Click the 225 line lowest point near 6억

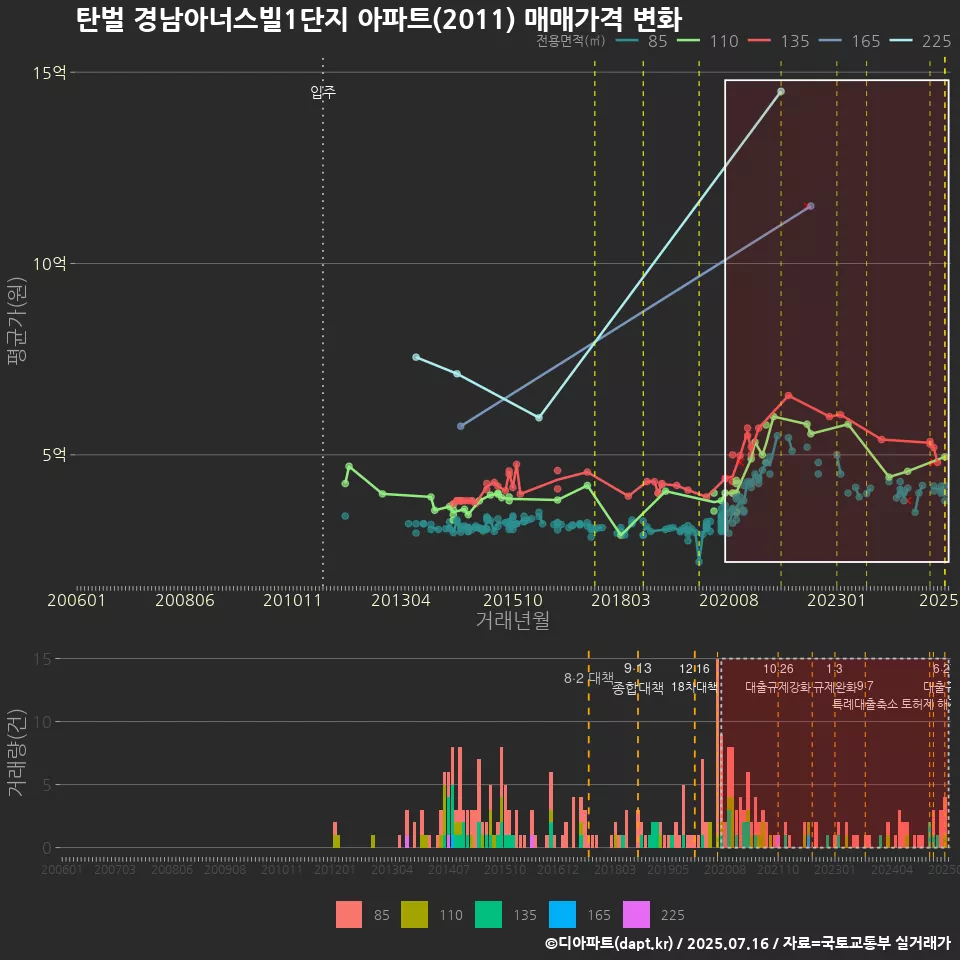tap(539, 418)
